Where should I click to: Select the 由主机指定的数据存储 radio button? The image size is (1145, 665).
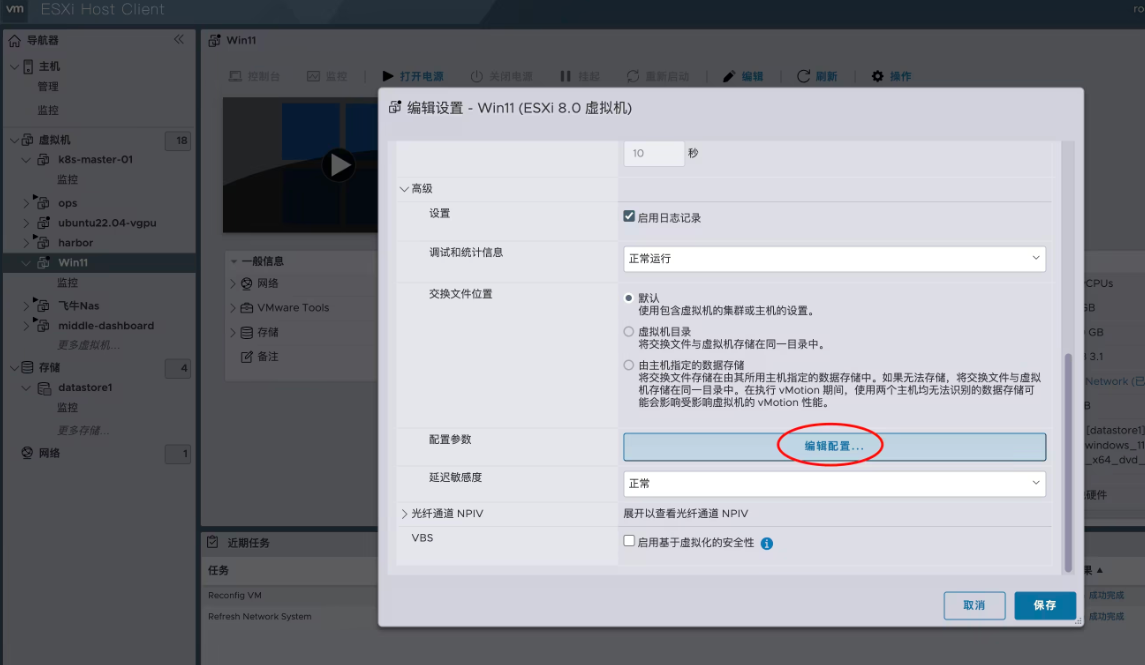(x=628, y=365)
